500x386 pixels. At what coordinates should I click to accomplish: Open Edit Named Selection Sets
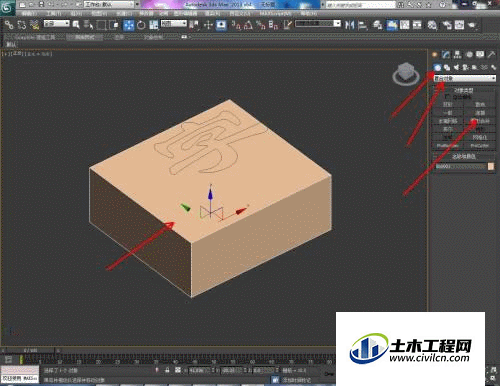288,25
